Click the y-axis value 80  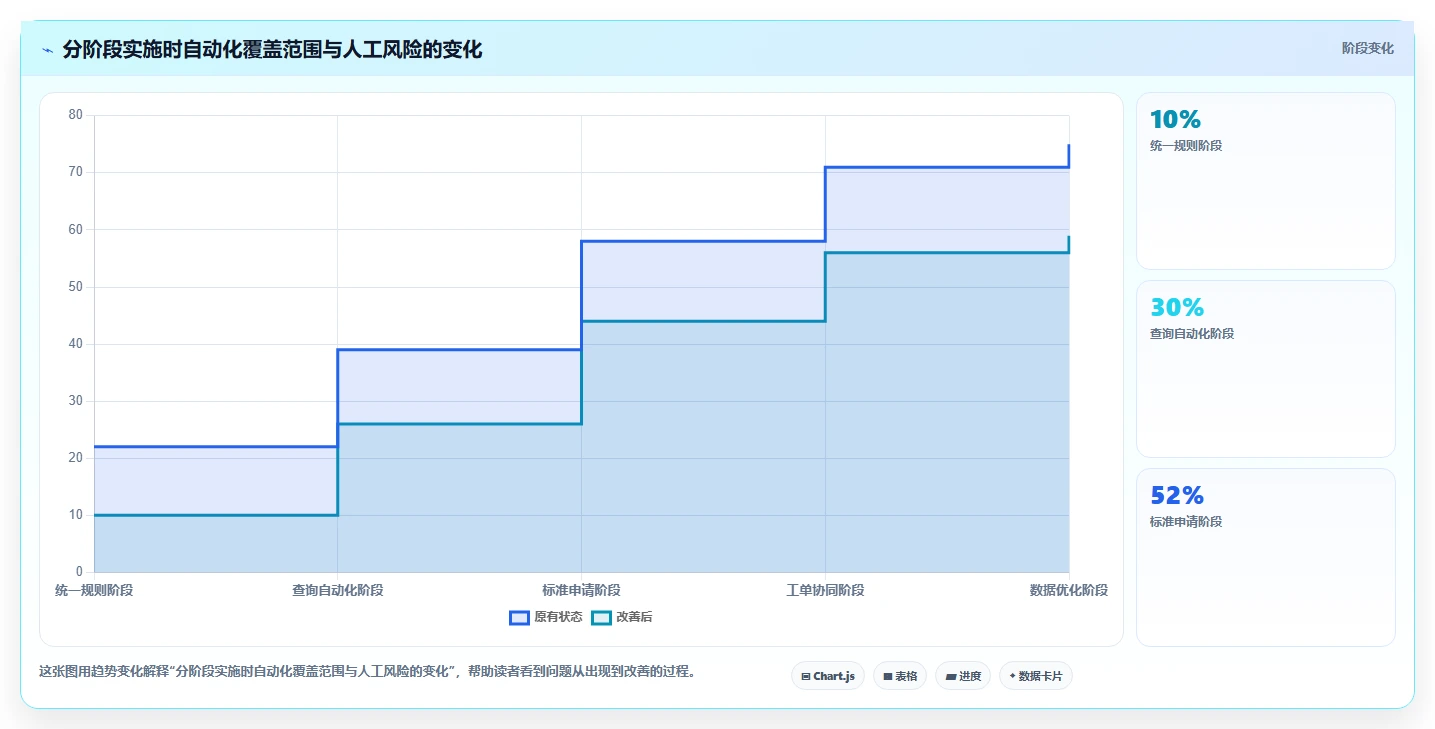pos(75,115)
